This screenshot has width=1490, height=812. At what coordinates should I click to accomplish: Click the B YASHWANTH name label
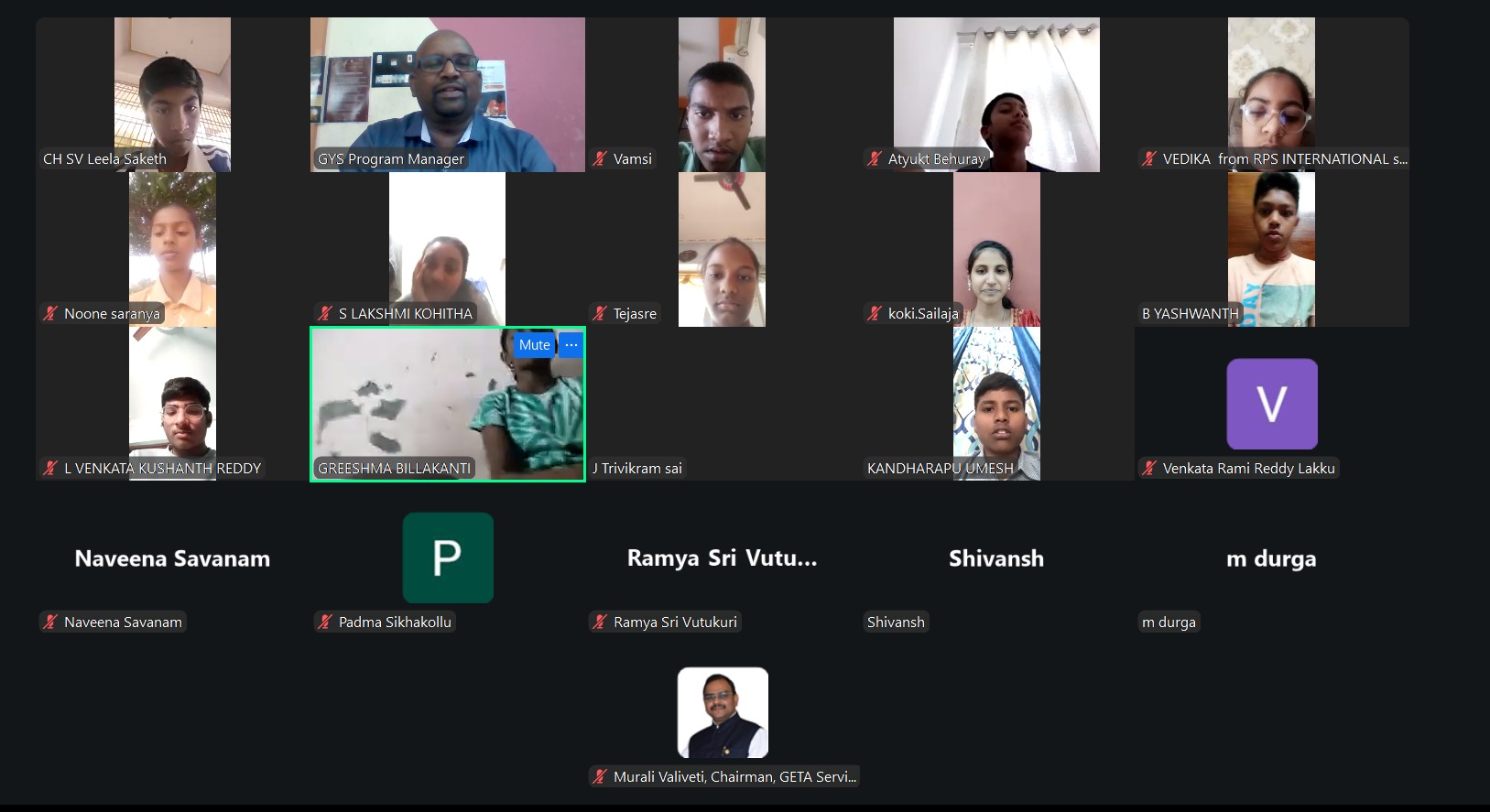[1190, 313]
